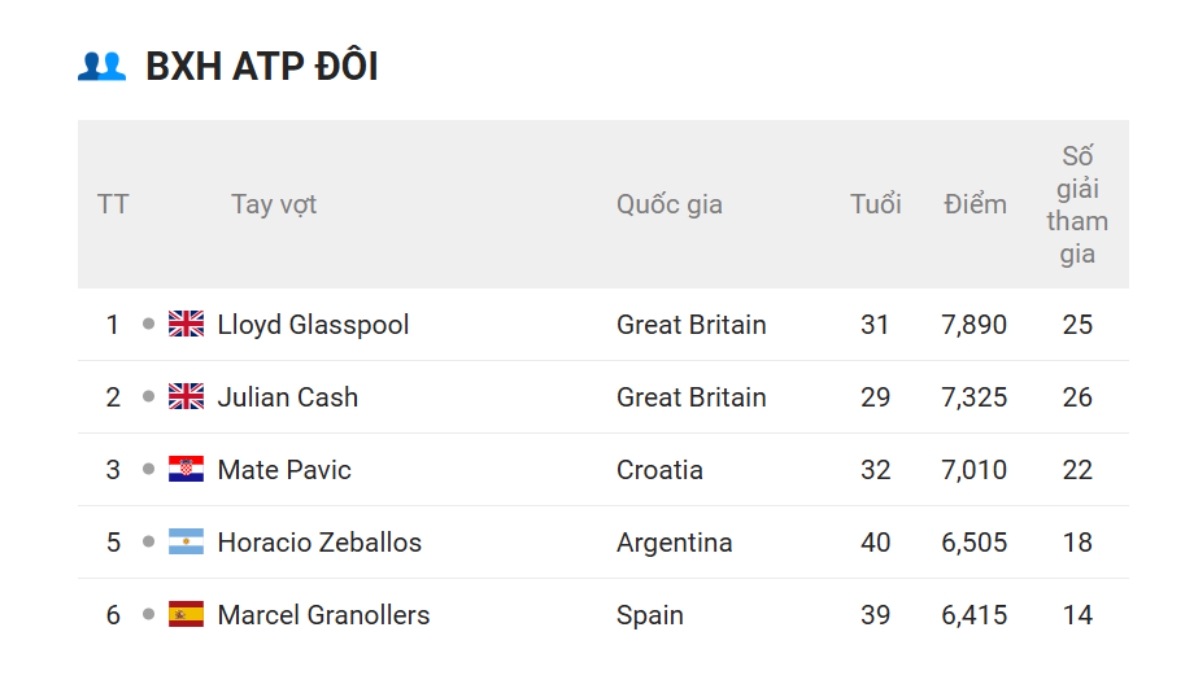Click the Great Britain flag beside Julian Cash
This screenshot has width=1200, height=675.
click(186, 397)
